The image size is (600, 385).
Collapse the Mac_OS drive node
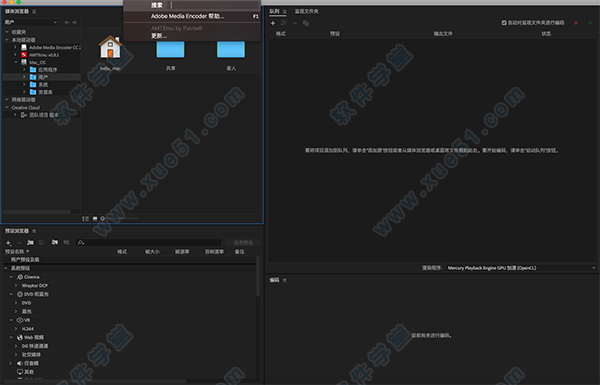point(16,62)
